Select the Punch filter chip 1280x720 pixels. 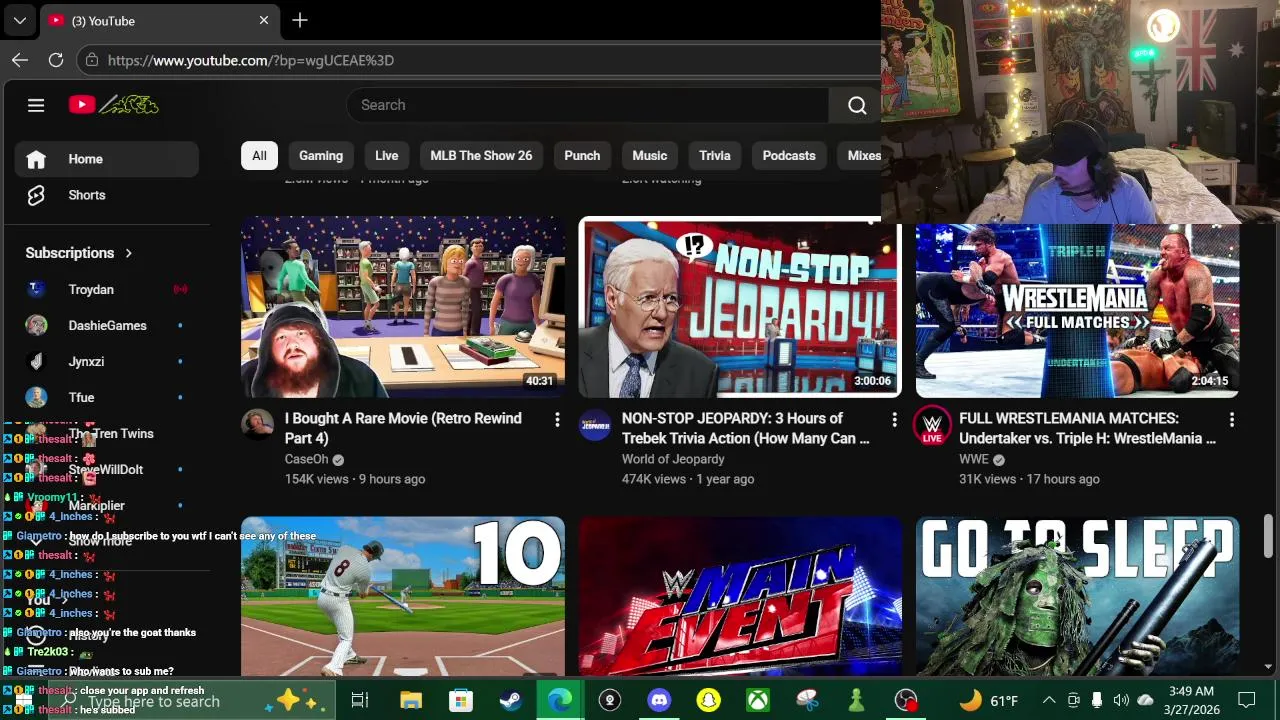[x=582, y=155]
